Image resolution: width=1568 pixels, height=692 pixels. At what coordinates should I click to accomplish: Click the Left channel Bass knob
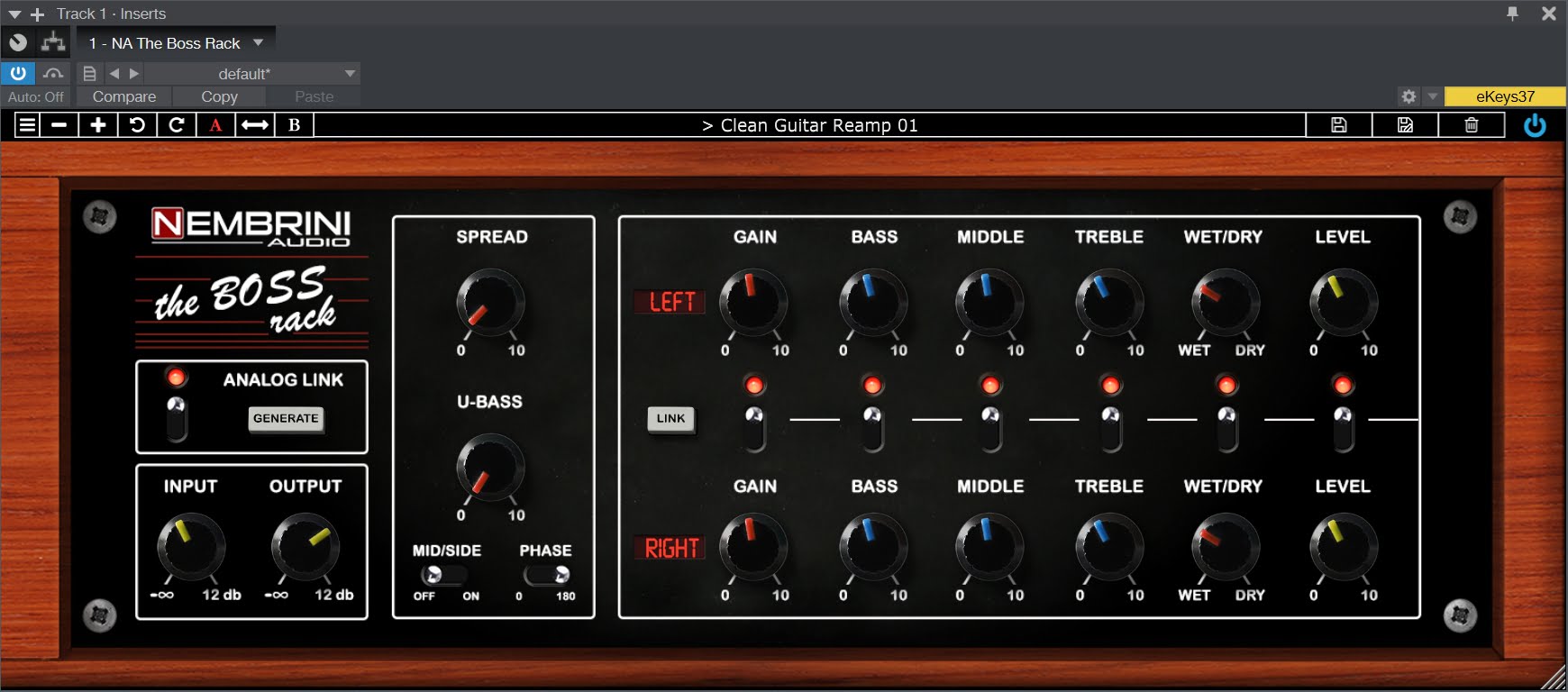(x=873, y=303)
